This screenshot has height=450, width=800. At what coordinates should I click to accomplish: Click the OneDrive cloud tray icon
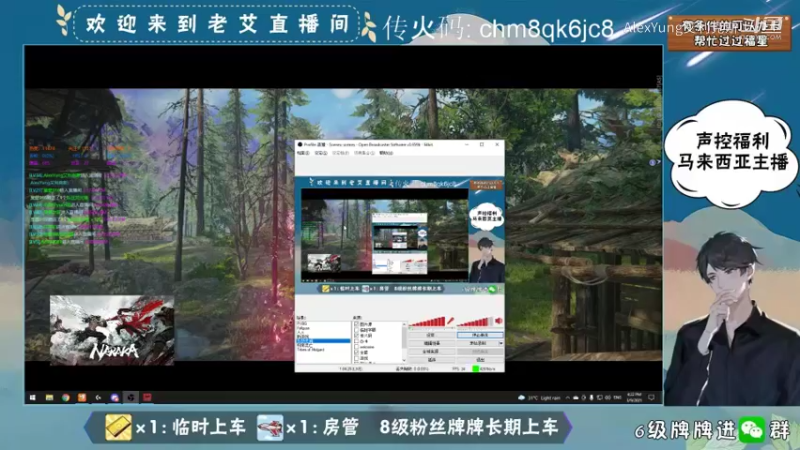pyautogui.click(x=576, y=397)
